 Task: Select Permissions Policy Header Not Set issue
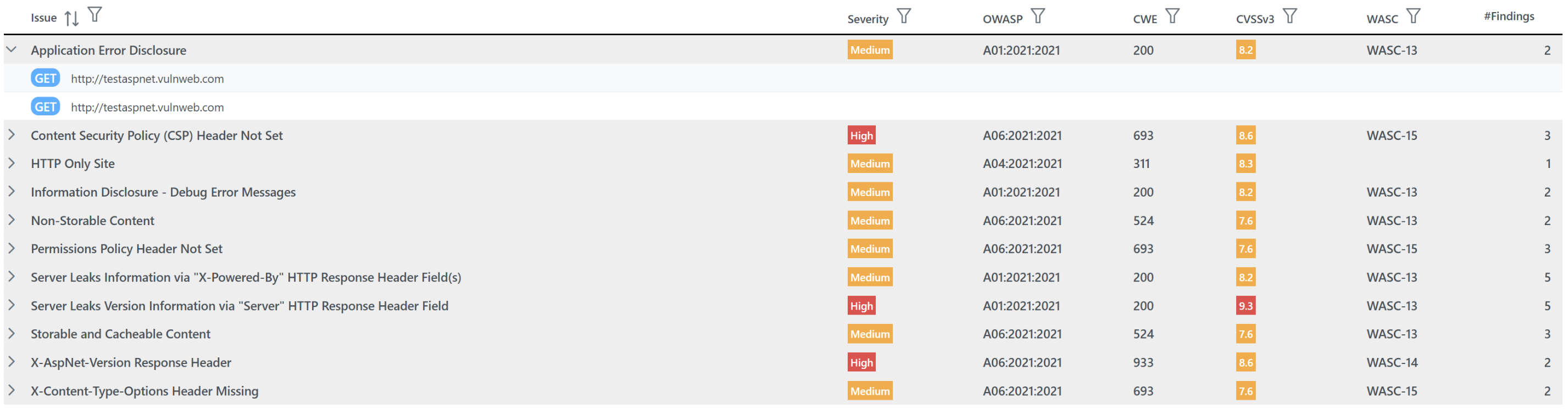[126, 248]
